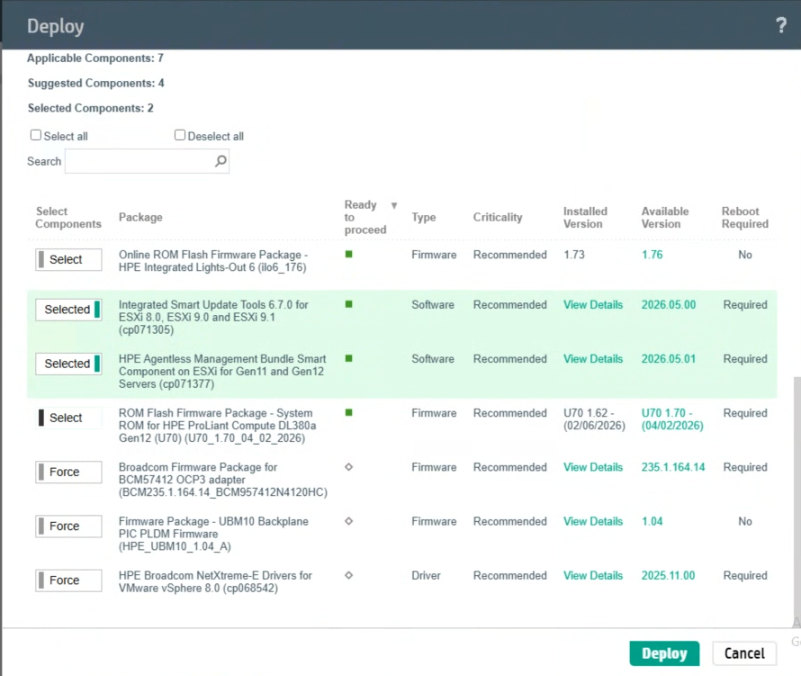
Task: Click available version 2025.11.00 link
Action: (x=668, y=575)
